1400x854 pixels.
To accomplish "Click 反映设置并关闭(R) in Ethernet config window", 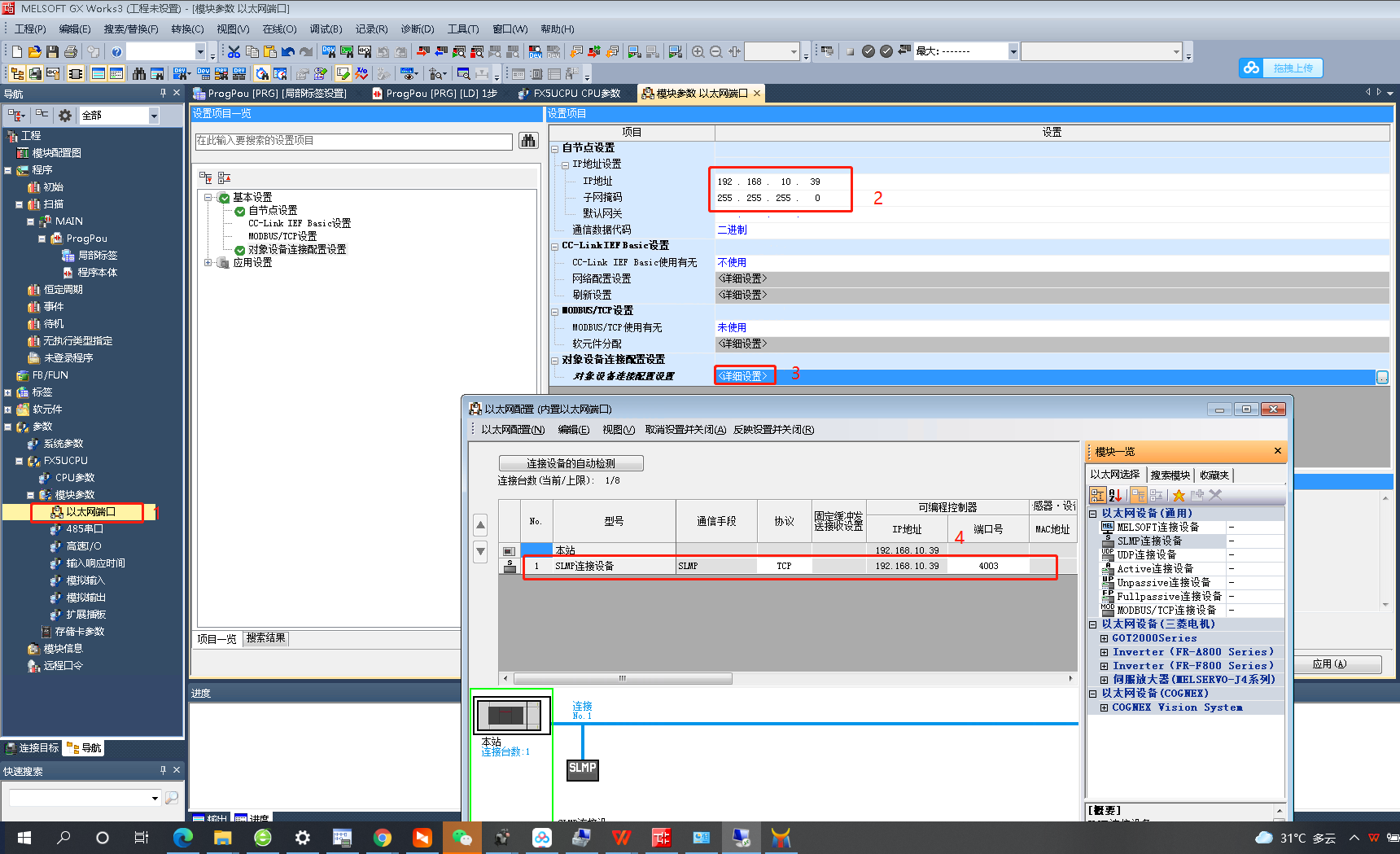I will (773, 430).
